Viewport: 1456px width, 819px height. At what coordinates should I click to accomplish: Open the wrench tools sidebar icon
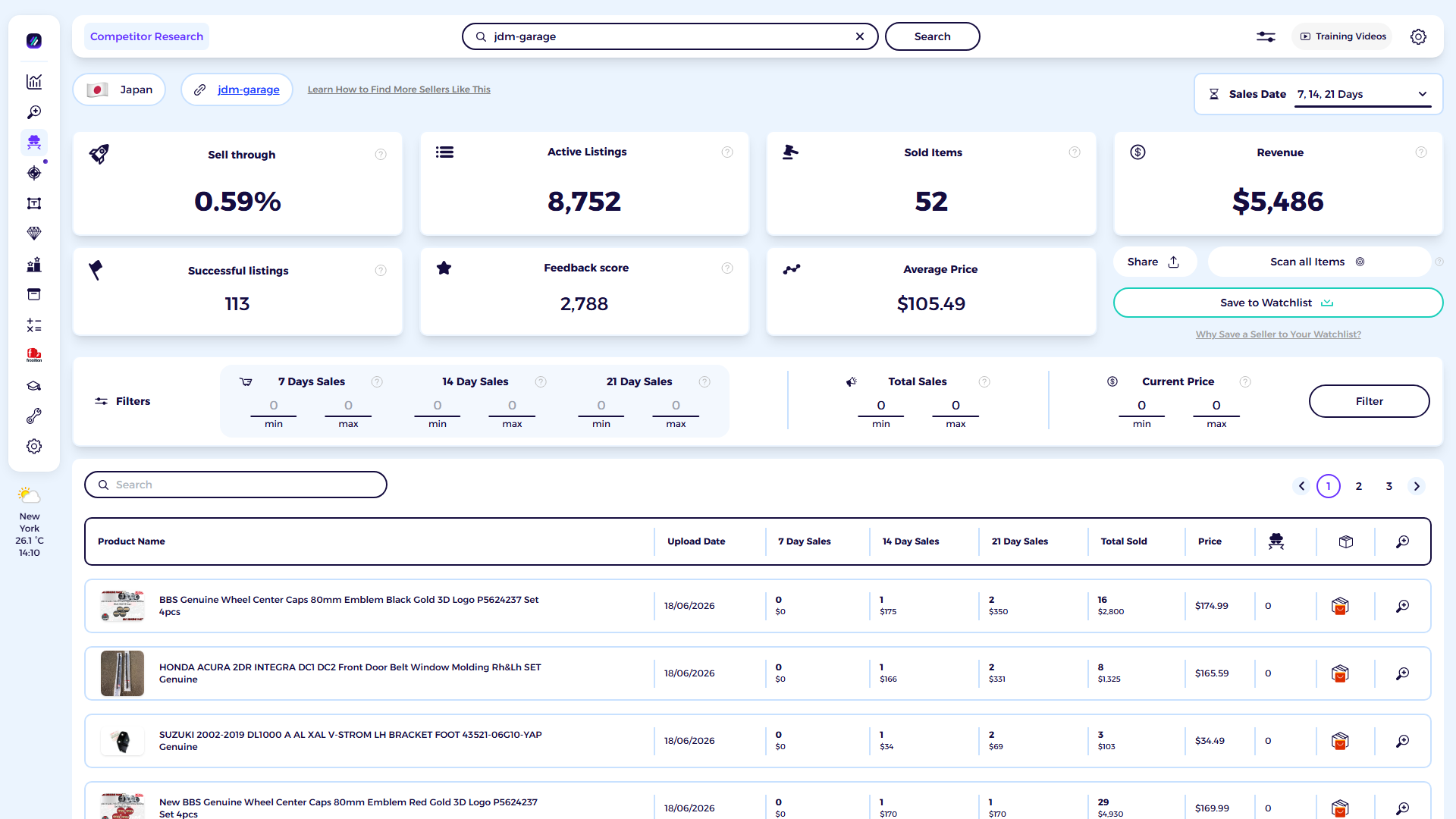pyautogui.click(x=34, y=416)
